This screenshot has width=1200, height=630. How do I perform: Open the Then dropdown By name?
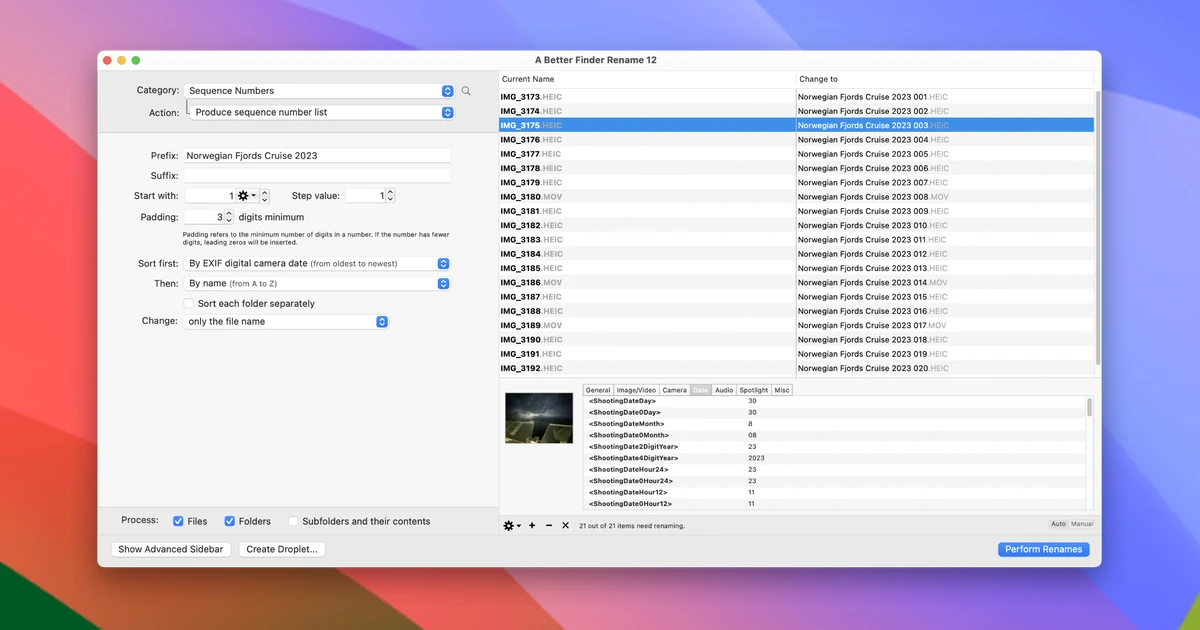[x=317, y=284]
